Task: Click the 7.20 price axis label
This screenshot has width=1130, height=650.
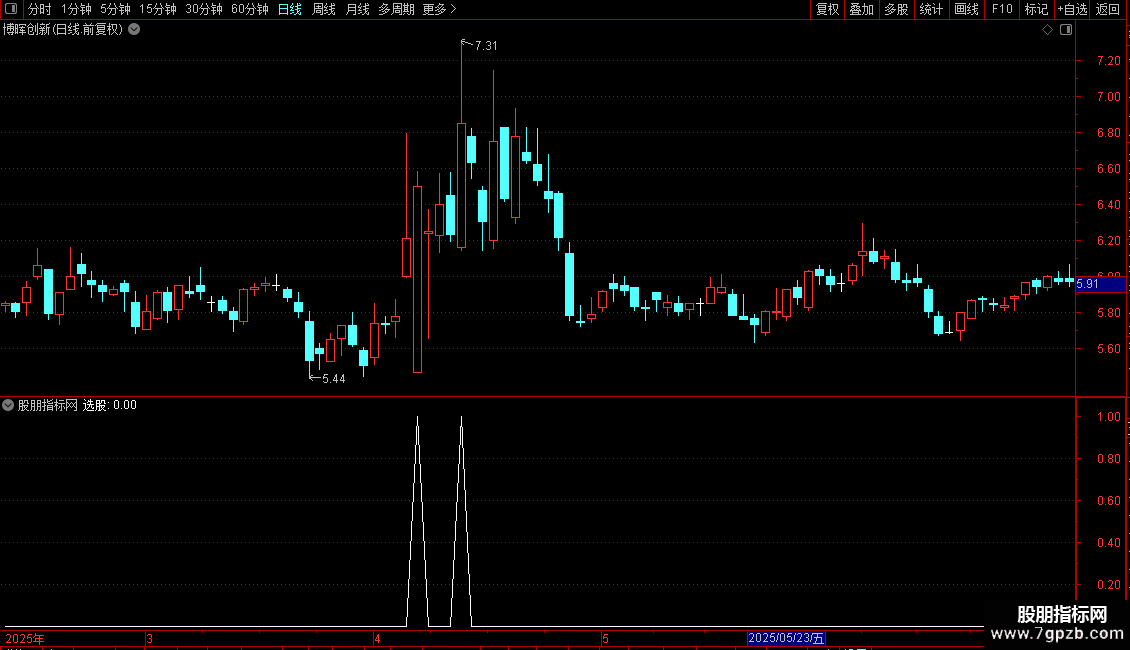Action: coord(1108,61)
